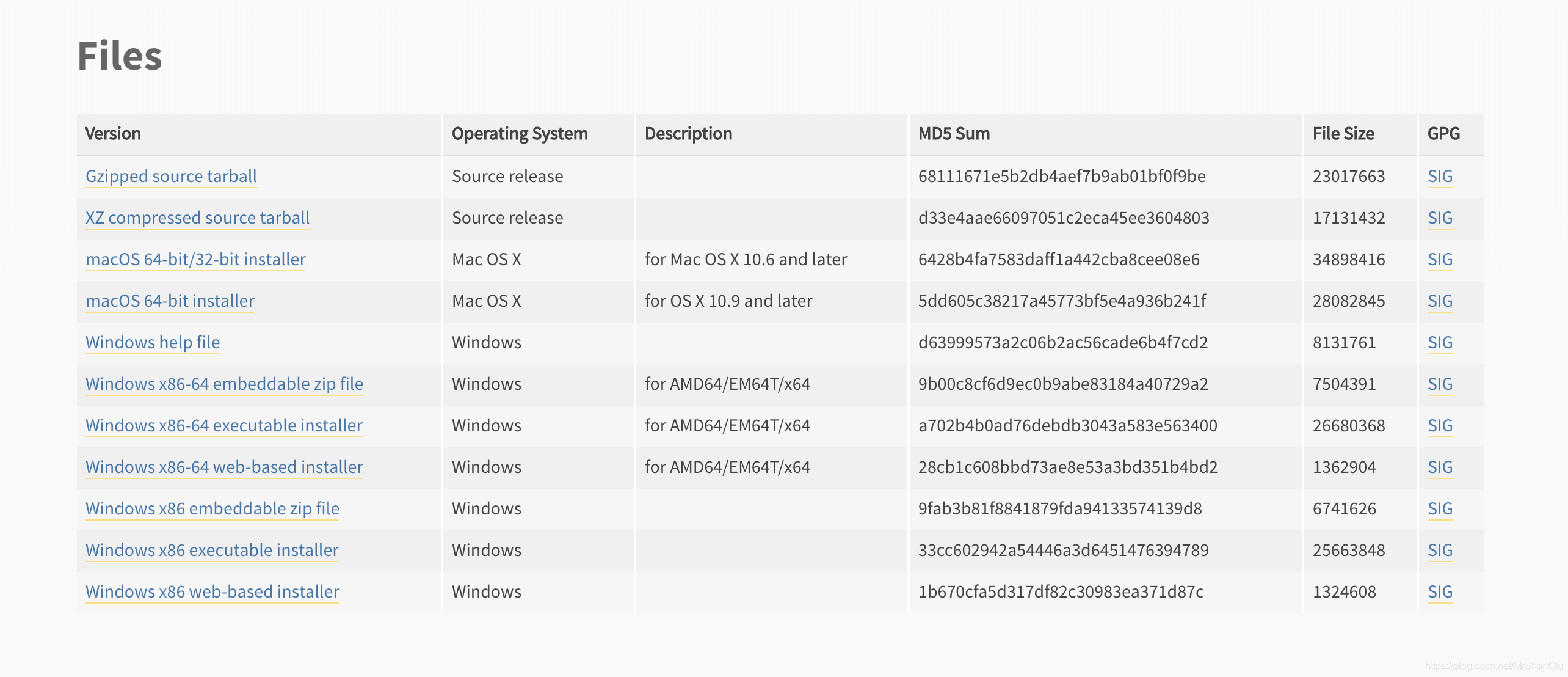The image size is (1568, 677).
Task: Open SIG for Windows x86 web-based installer
Action: (x=1440, y=592)
